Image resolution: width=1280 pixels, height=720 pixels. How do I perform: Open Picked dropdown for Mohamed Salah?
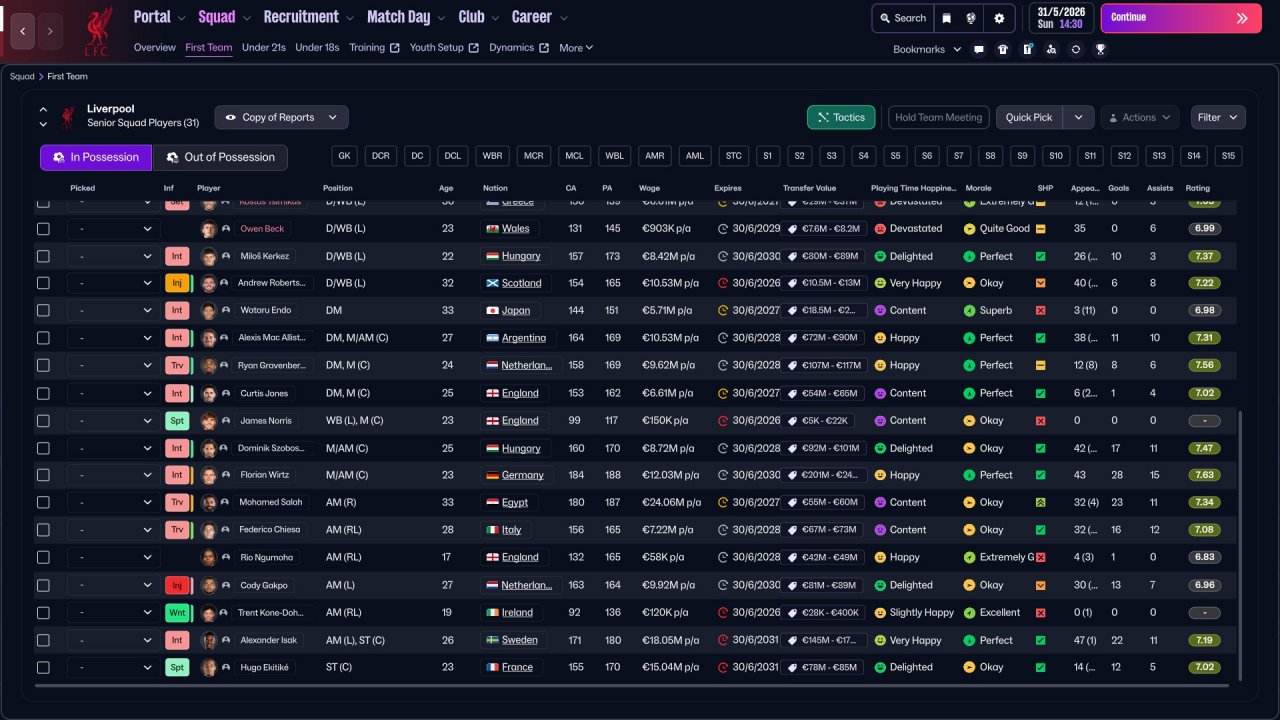tap(113, 503)
